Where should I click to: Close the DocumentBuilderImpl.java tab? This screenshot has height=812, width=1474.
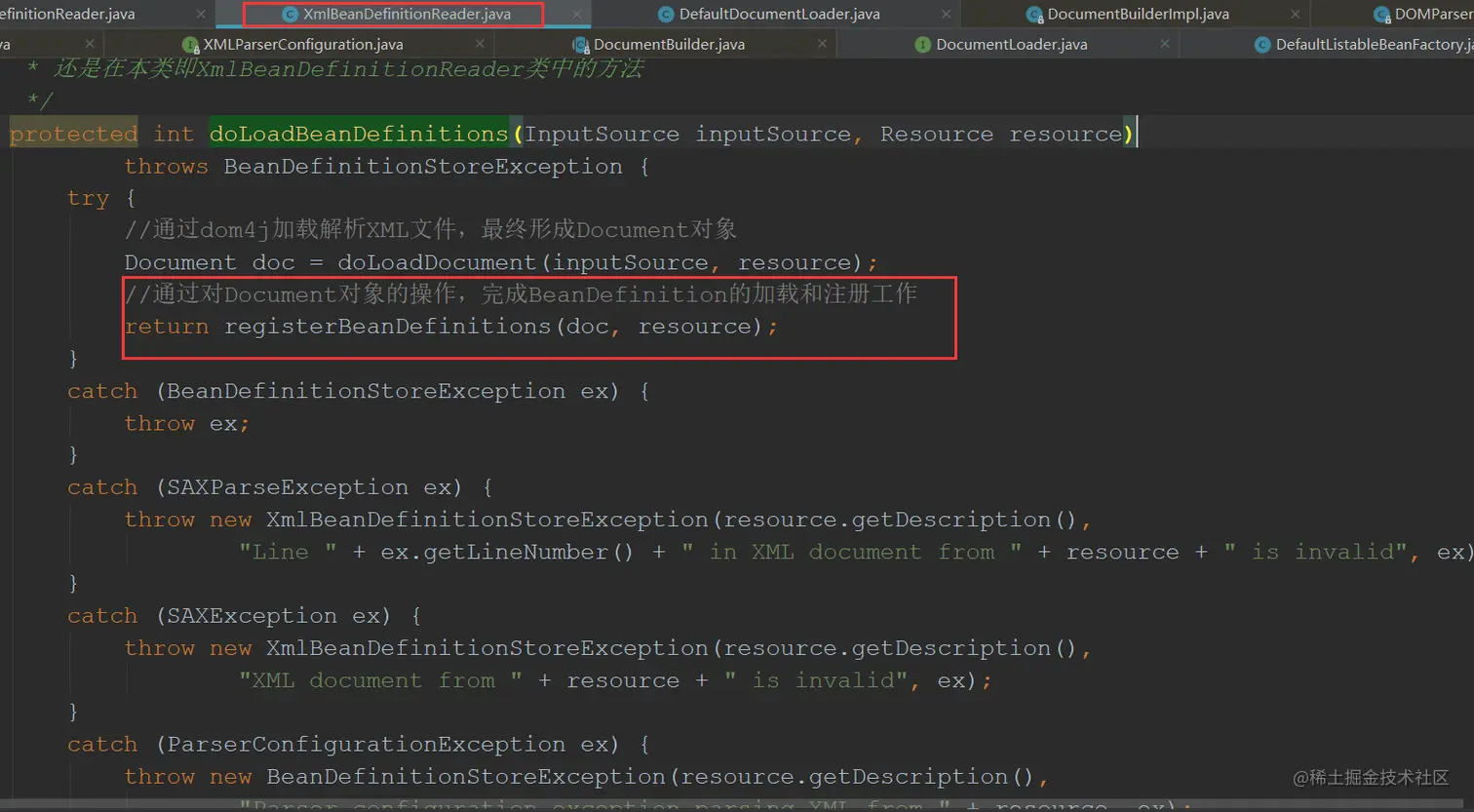tap(1295, 15)
